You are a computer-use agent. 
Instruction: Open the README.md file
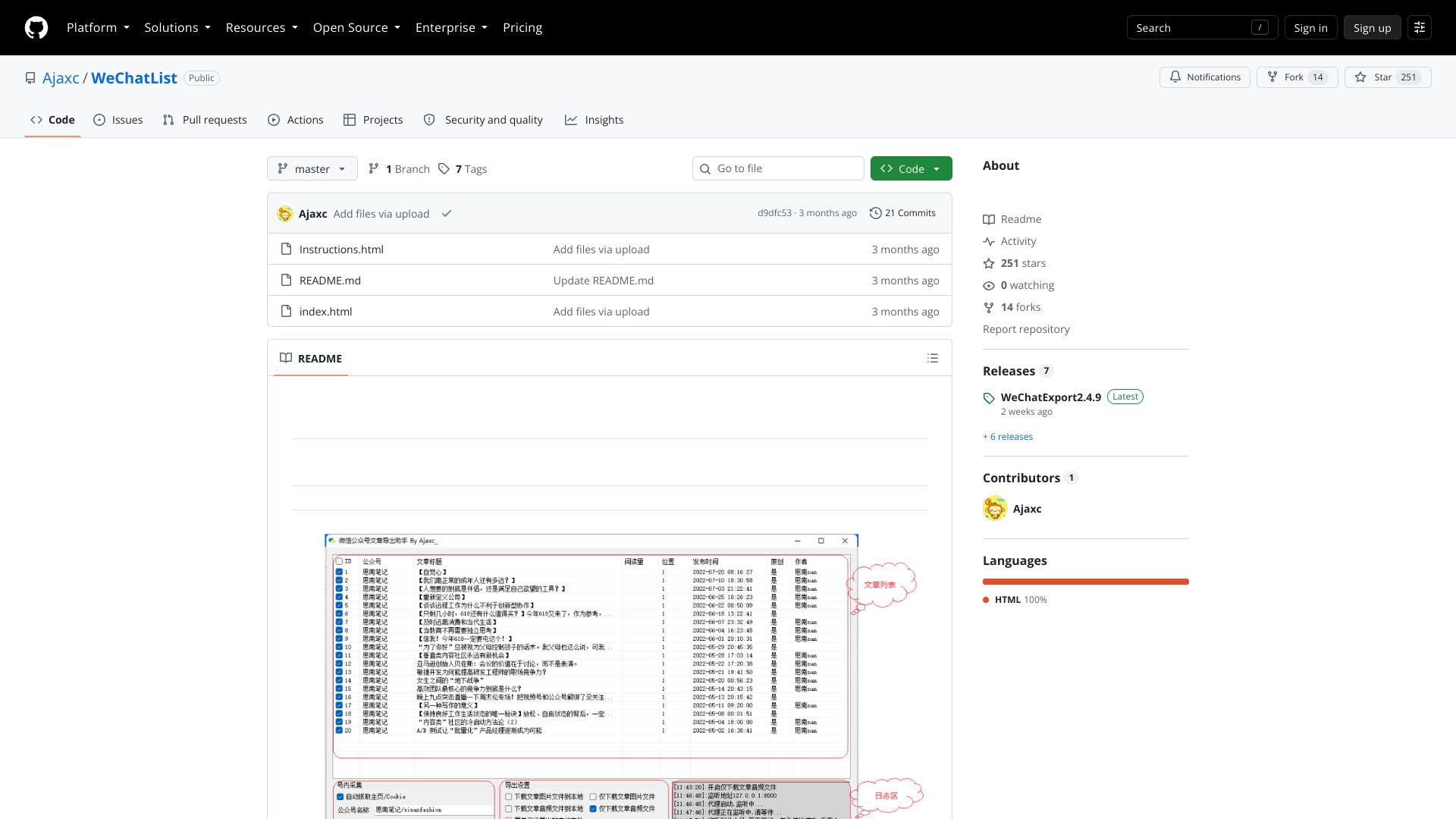pyautogui.click(x=330, y=281)
